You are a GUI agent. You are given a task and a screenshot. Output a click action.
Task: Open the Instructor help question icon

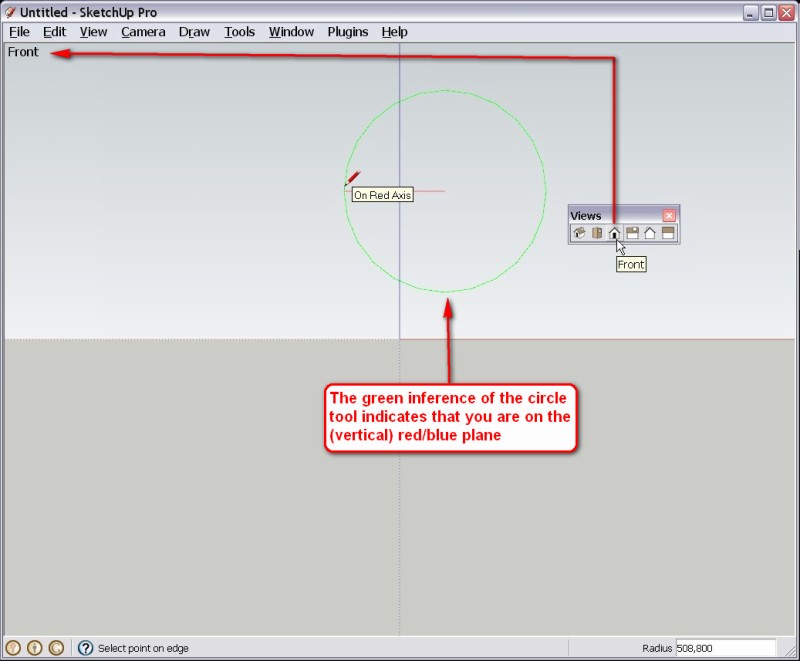pyautogui.click(x=85, y=648)
